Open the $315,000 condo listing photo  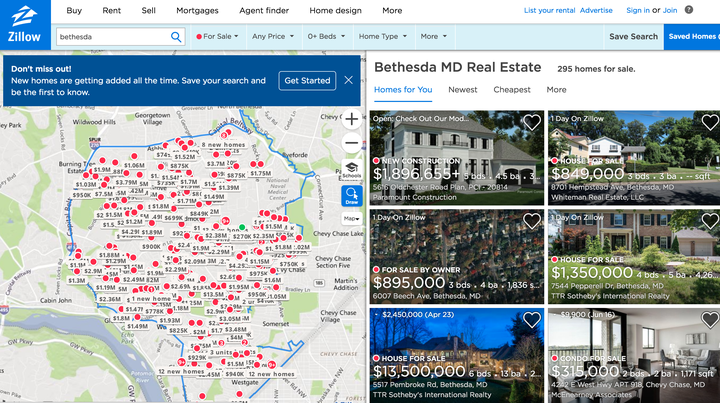pos(634,355)
